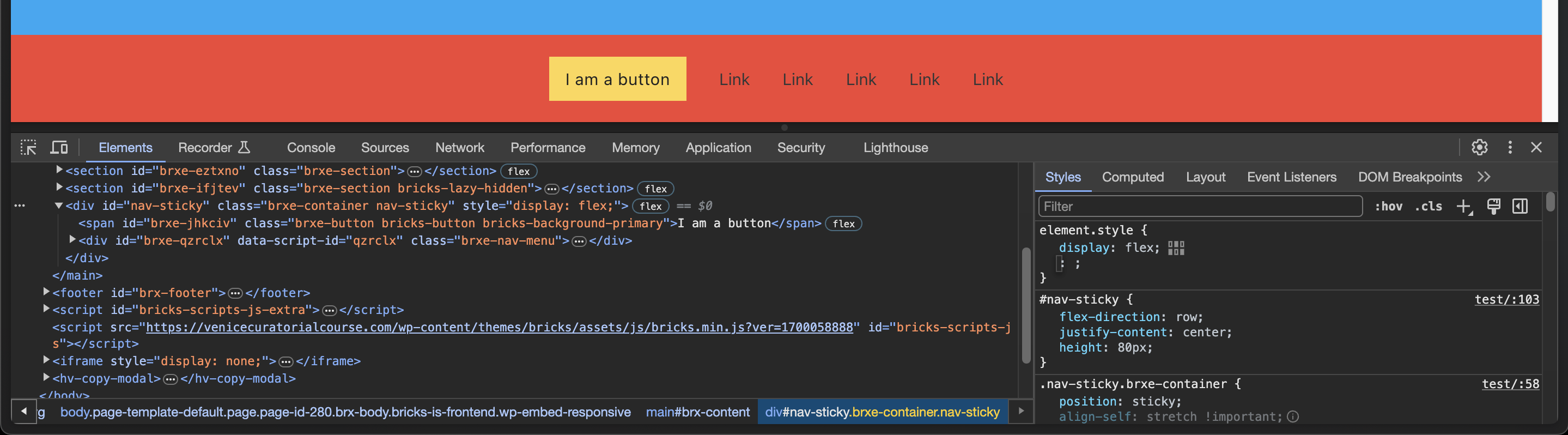Screen dimensions: 1568x435
Task: Expand ellipsis inside hv-copy-modal element
Action: pos(171,379)
